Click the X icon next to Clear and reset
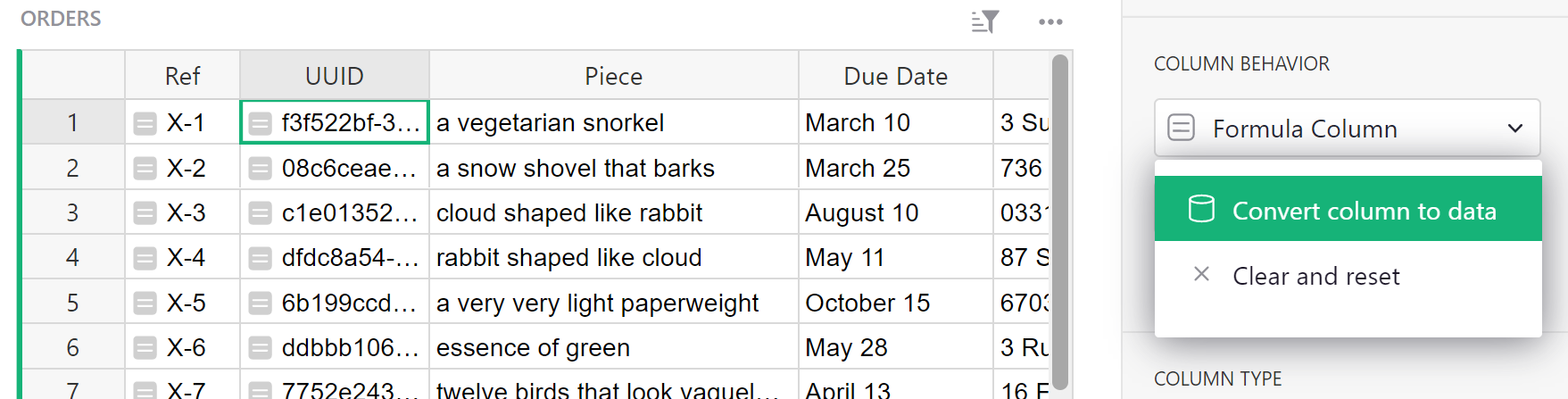Screen dimensions: 1568x399 coord(1201,275)
